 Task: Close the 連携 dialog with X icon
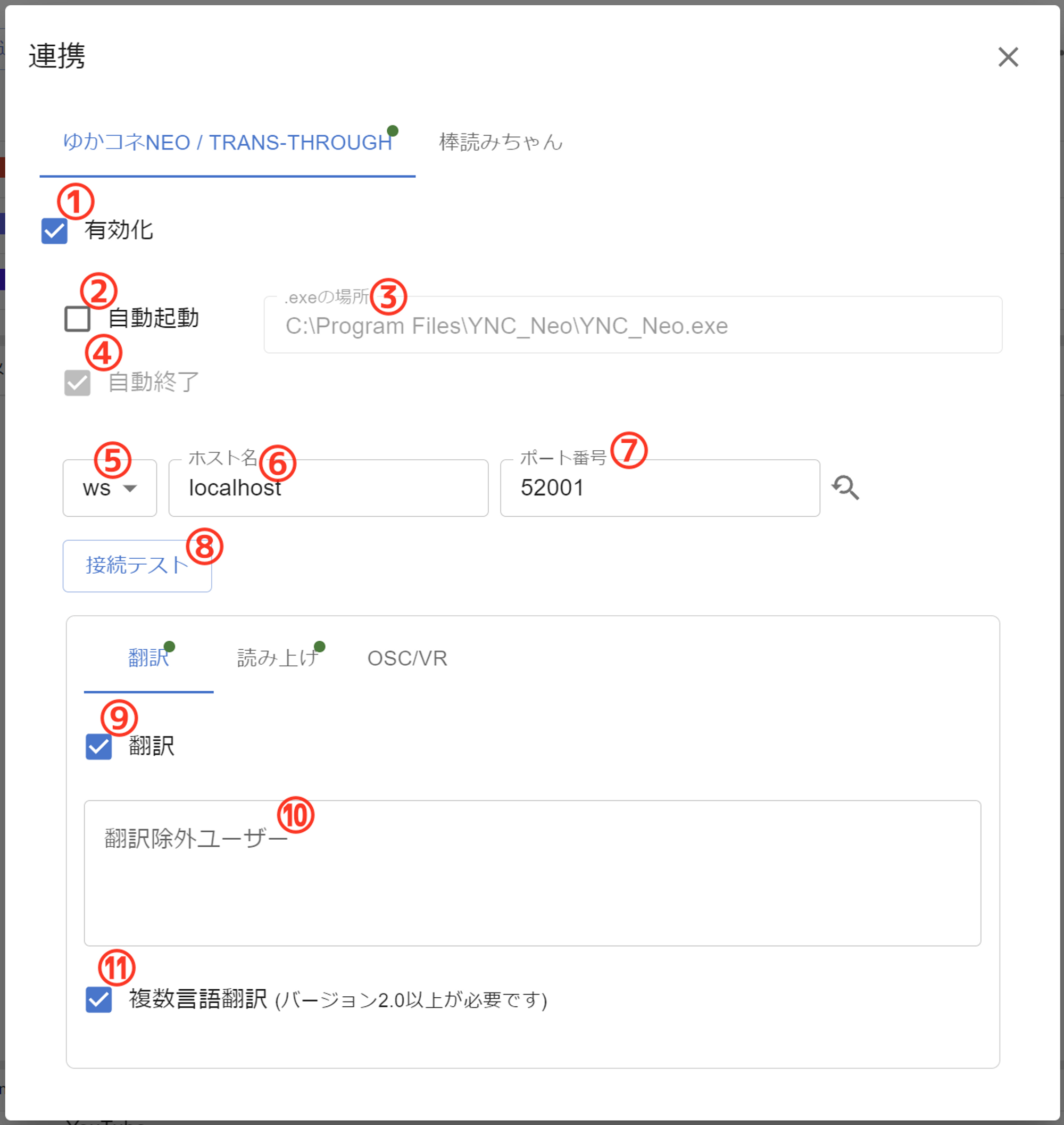point(1008,57)
